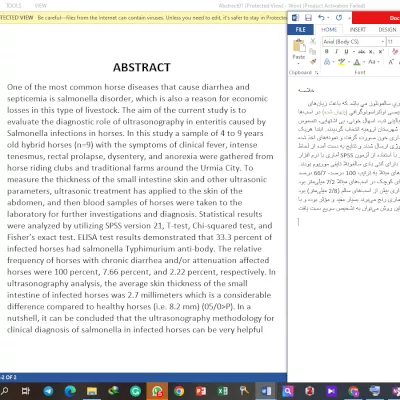This screenshot has width=400, height=400.
Task: Open Telegram from the taskbar
Action: [x=48, y=391]
